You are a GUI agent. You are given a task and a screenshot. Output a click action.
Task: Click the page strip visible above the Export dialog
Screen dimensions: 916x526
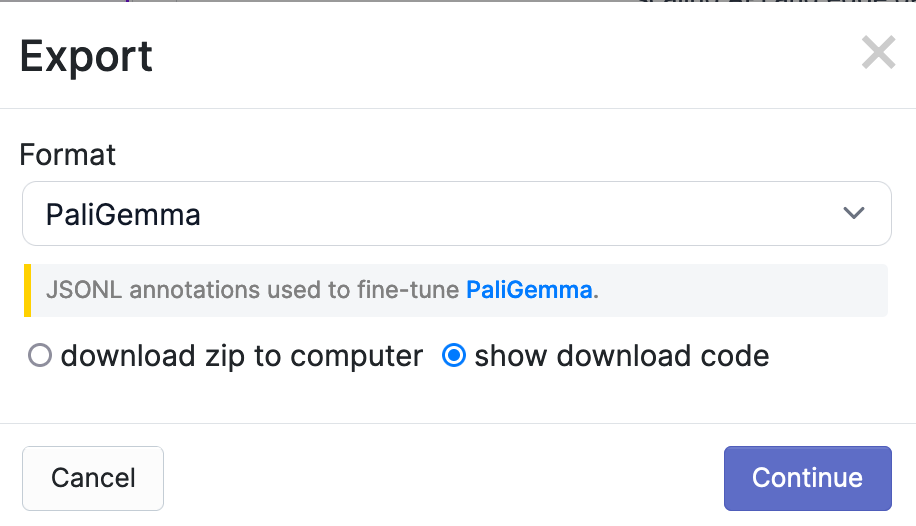tap(400, 1)
